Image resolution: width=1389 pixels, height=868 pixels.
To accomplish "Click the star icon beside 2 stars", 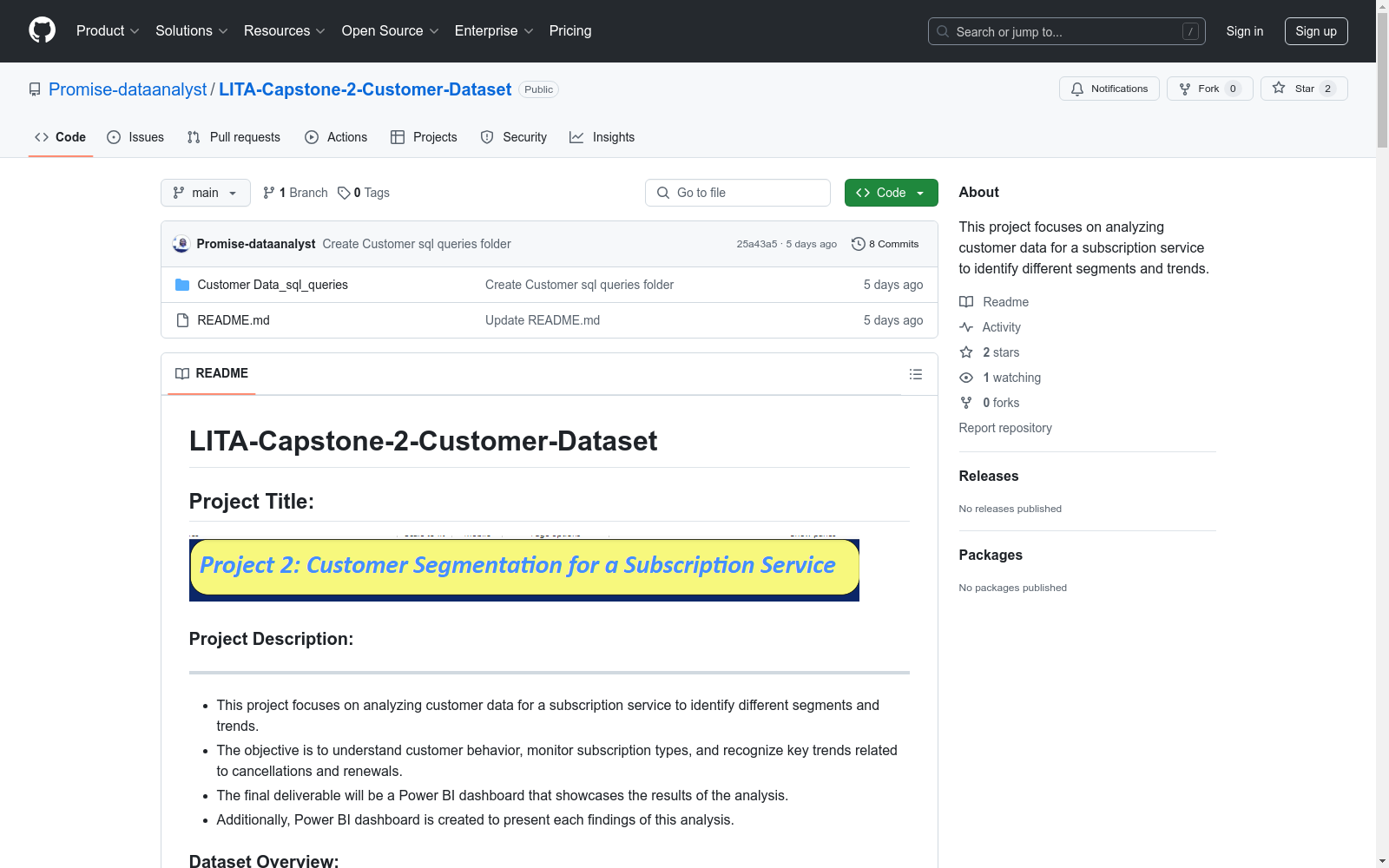I will (x=966, y=352).
